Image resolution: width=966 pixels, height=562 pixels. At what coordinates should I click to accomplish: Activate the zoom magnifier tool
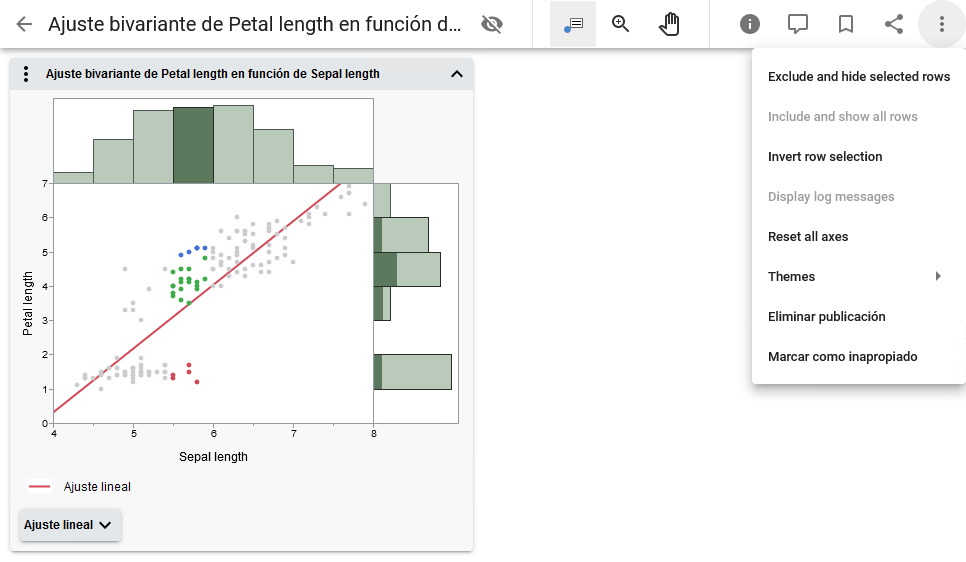click(621, 24)
